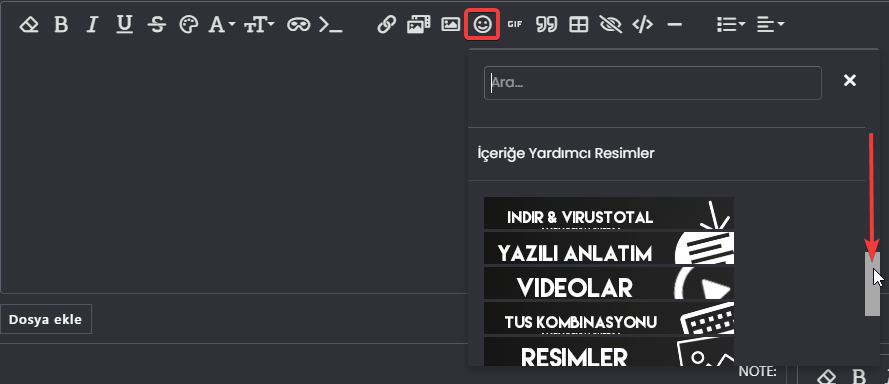Insert a quote block
This screenshot has width=889, height=384.
click(x=547, y=24)
